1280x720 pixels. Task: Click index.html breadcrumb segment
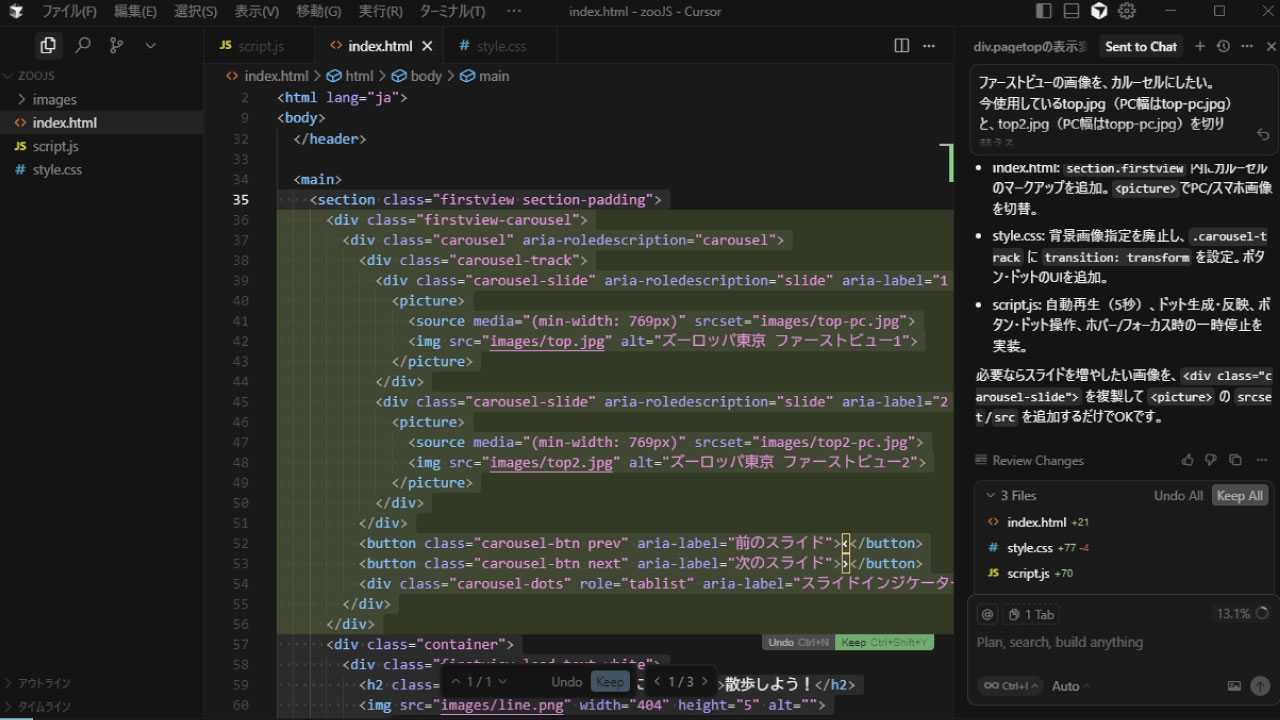click(267, 76)
